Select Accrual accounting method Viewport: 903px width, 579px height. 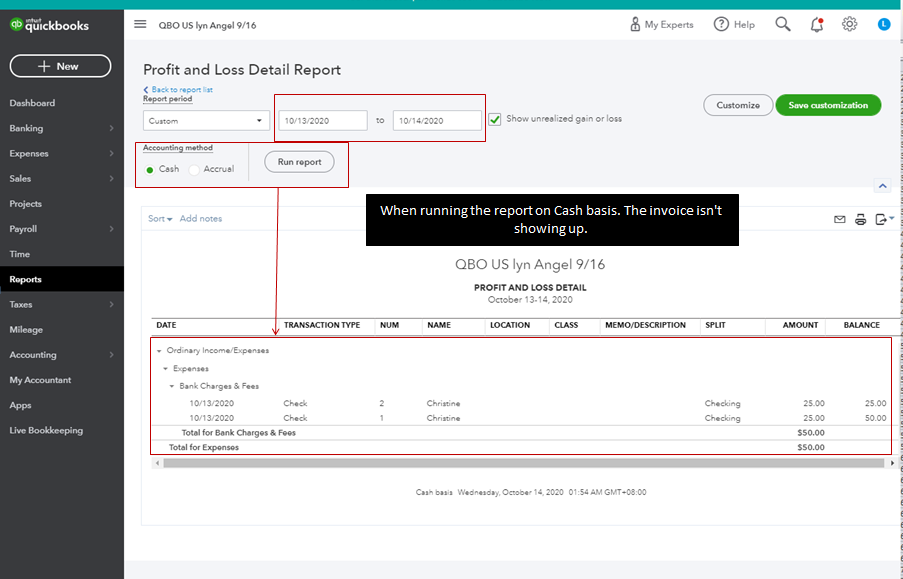194,169
